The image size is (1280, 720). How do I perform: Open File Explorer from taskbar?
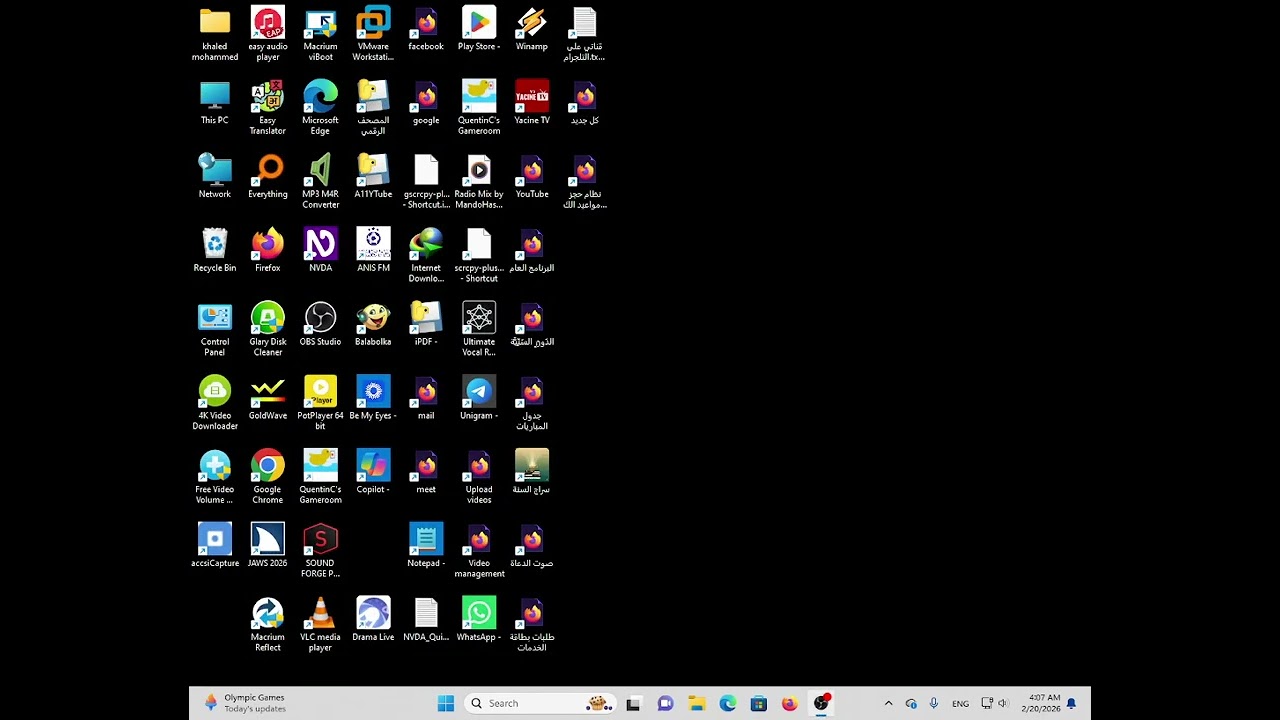697,703
